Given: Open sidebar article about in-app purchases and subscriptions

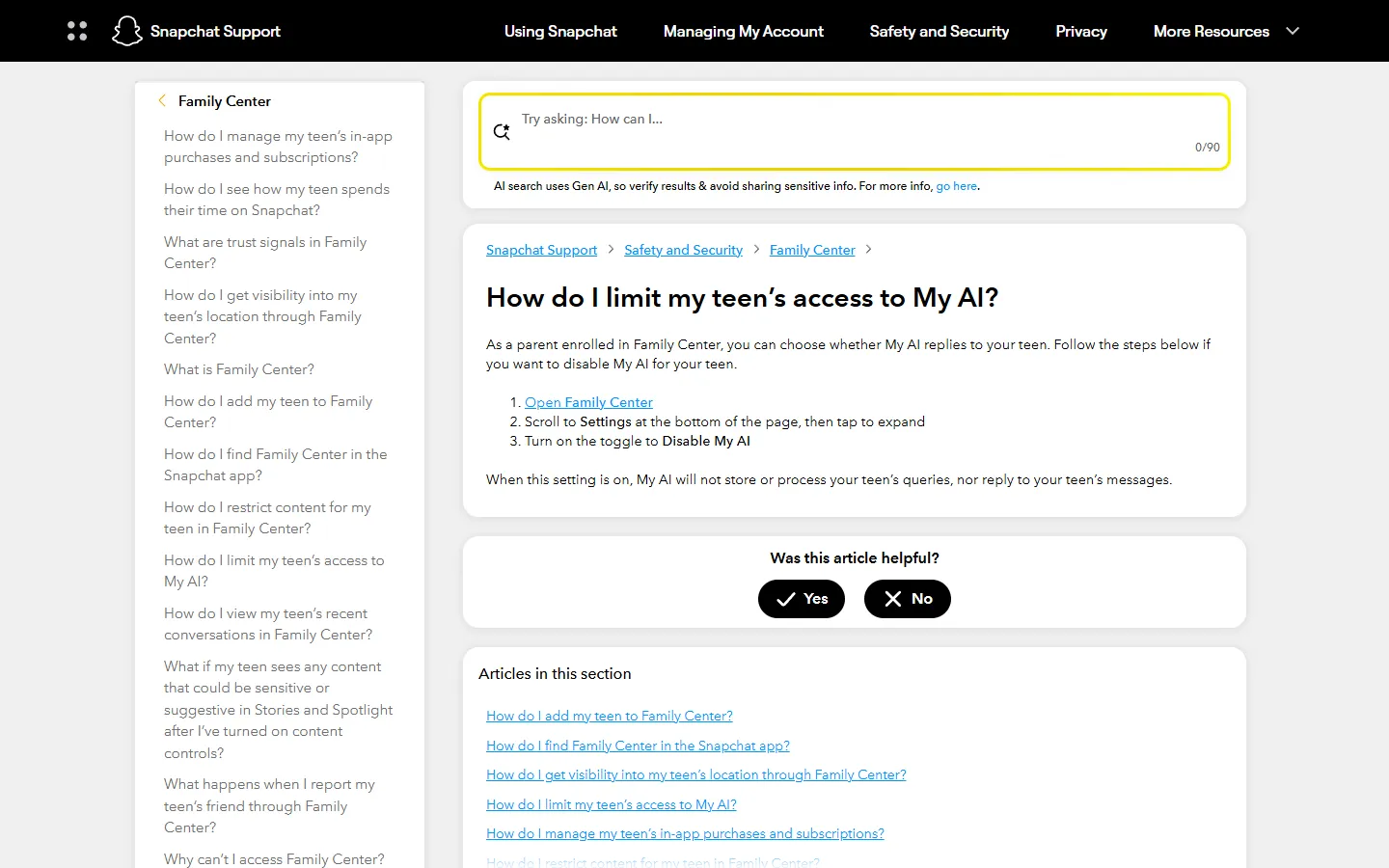Looking at the screenshot, I should (x=279, y=147).
